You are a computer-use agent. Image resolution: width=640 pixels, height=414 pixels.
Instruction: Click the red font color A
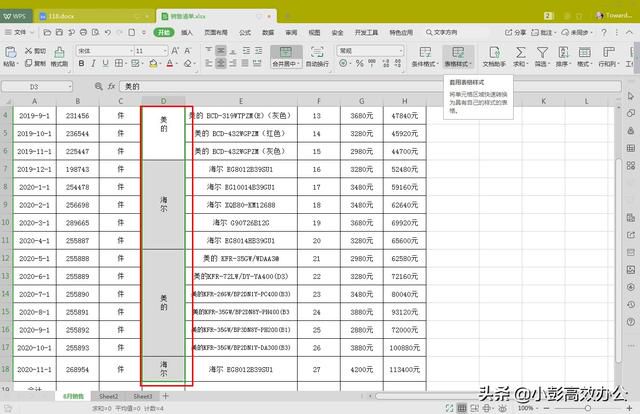tap(170, 63)
